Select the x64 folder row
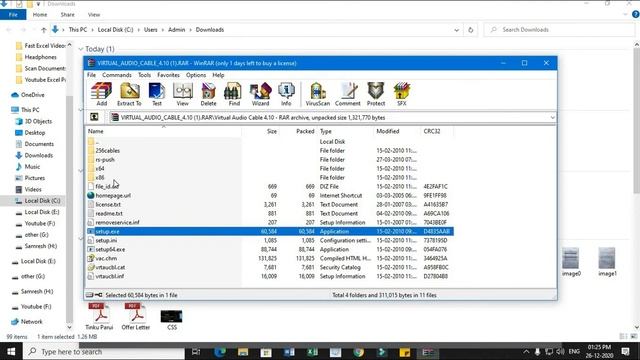This screenshot has height=360, width=640. click(x=270, y=169)
